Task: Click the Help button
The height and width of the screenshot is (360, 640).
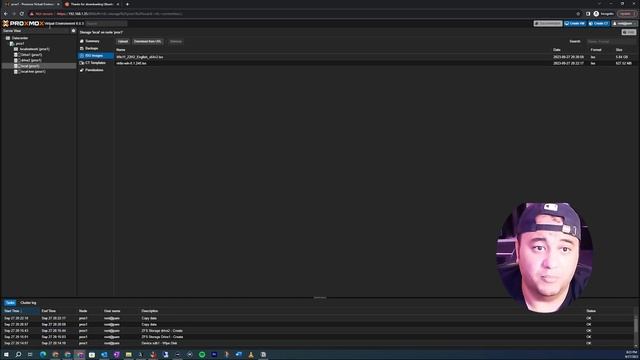Action: tap(629, 32)
